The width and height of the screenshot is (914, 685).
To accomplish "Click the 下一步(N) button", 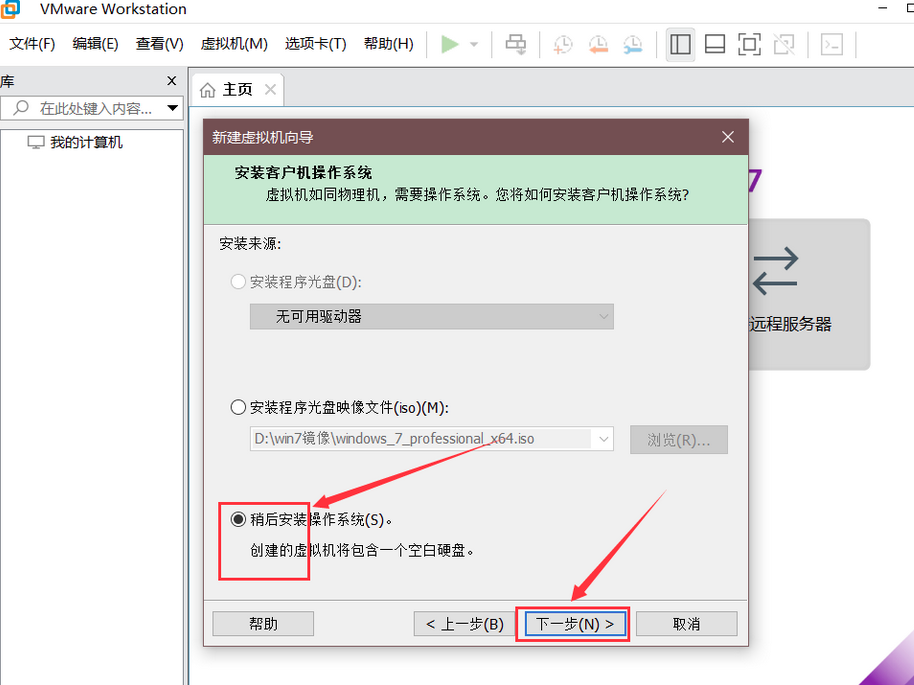I will pos(573,623).
